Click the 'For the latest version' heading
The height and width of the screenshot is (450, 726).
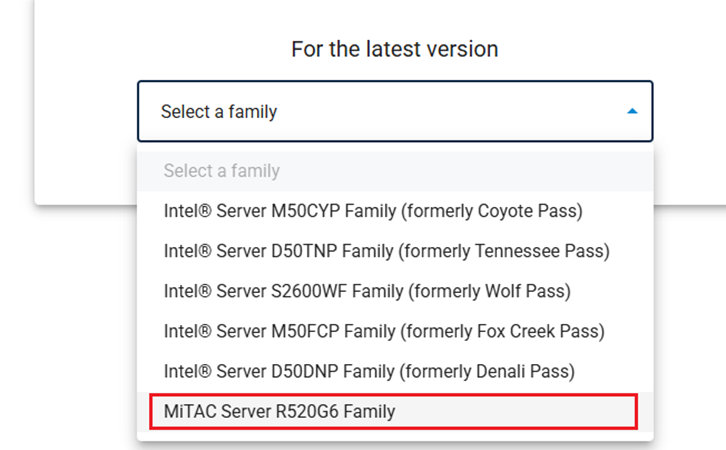click(x=394, y=49)
